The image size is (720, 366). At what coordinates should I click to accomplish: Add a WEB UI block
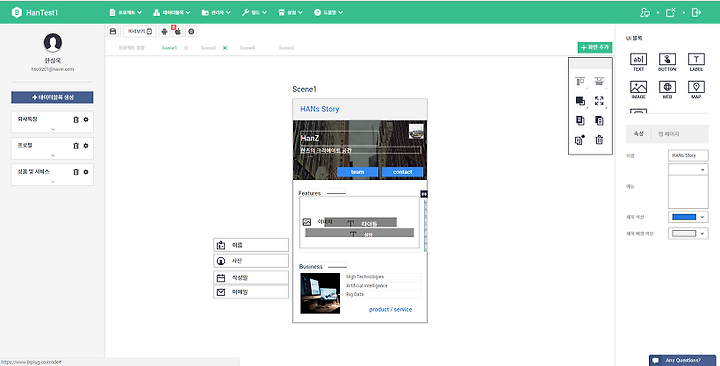667,90
